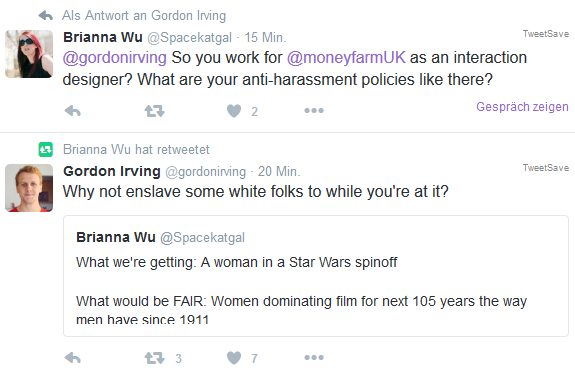Viewport: 575px width, 370px height.
Task: Click TweetSave on Gordon Irving's tweet
Action: tap(546, 168)
